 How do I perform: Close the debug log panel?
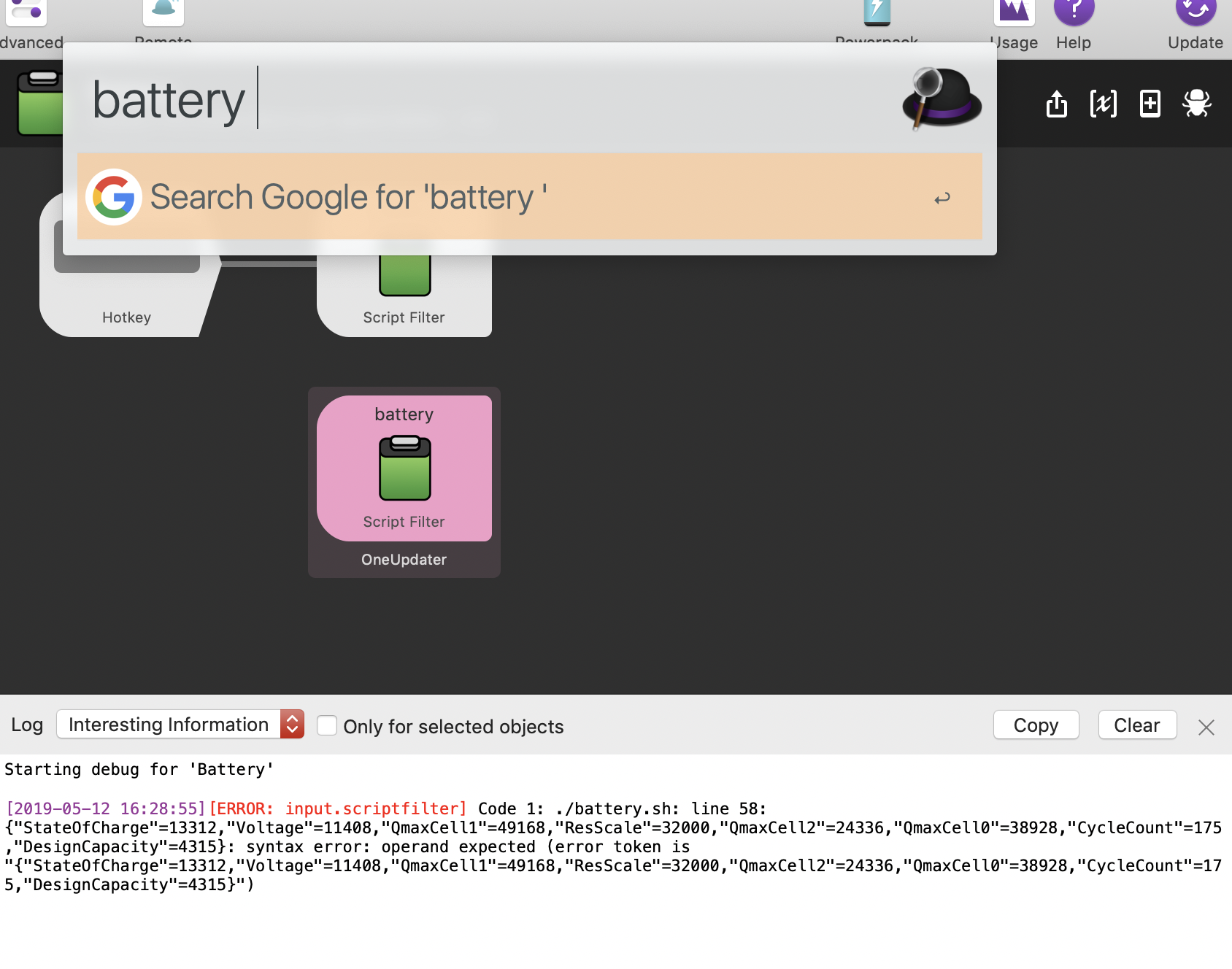(x=1206, y=727)
